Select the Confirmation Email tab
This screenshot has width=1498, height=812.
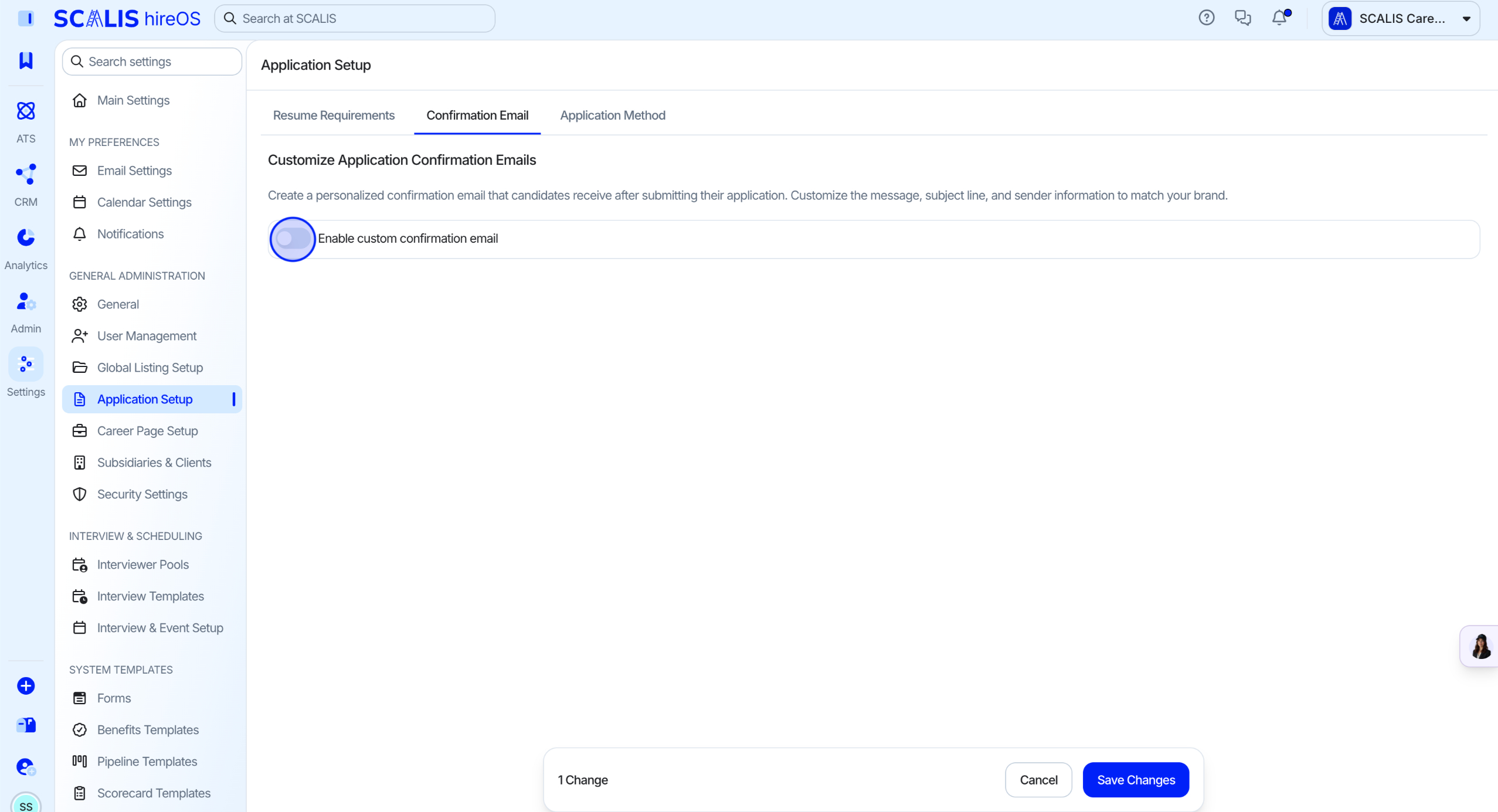(477, 115)
